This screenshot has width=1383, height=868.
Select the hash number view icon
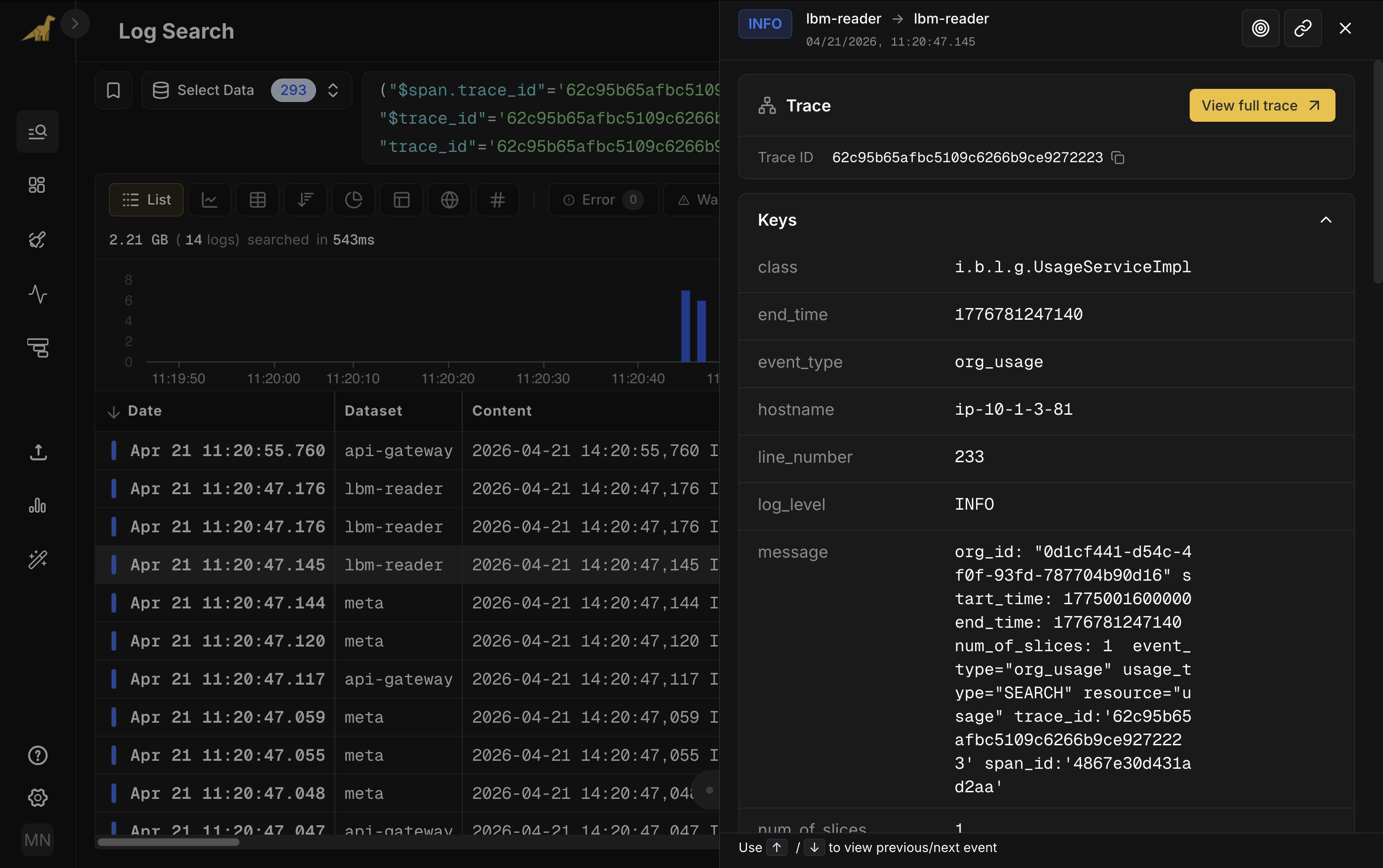coord(497,200)
